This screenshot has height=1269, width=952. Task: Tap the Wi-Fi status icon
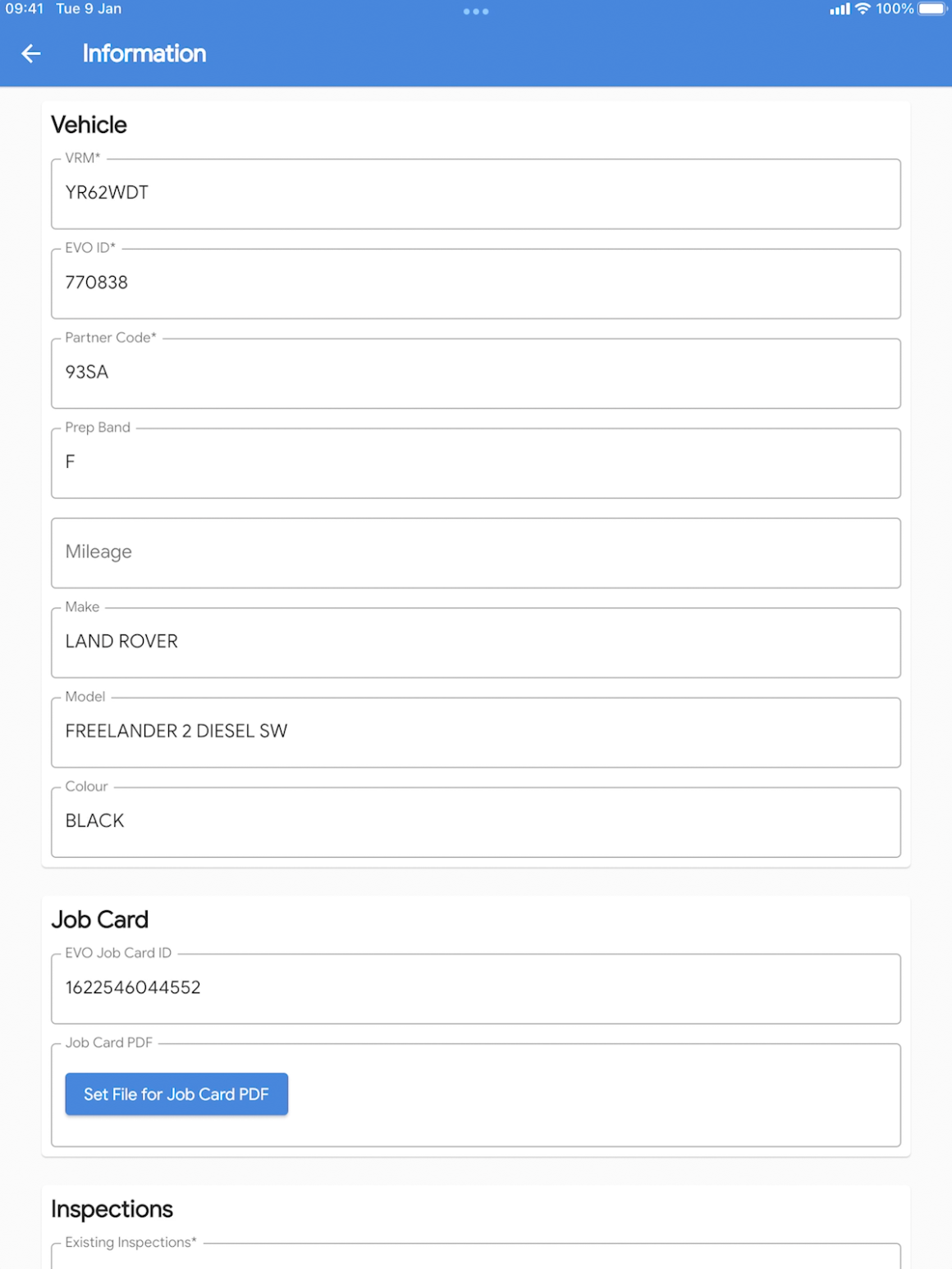tap(863, 9)
